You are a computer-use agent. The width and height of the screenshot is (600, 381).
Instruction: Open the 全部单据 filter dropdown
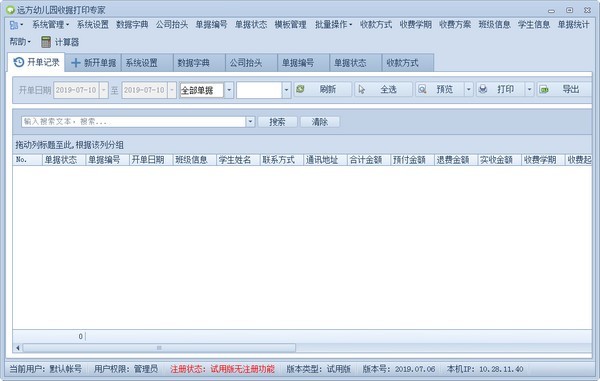229,90
